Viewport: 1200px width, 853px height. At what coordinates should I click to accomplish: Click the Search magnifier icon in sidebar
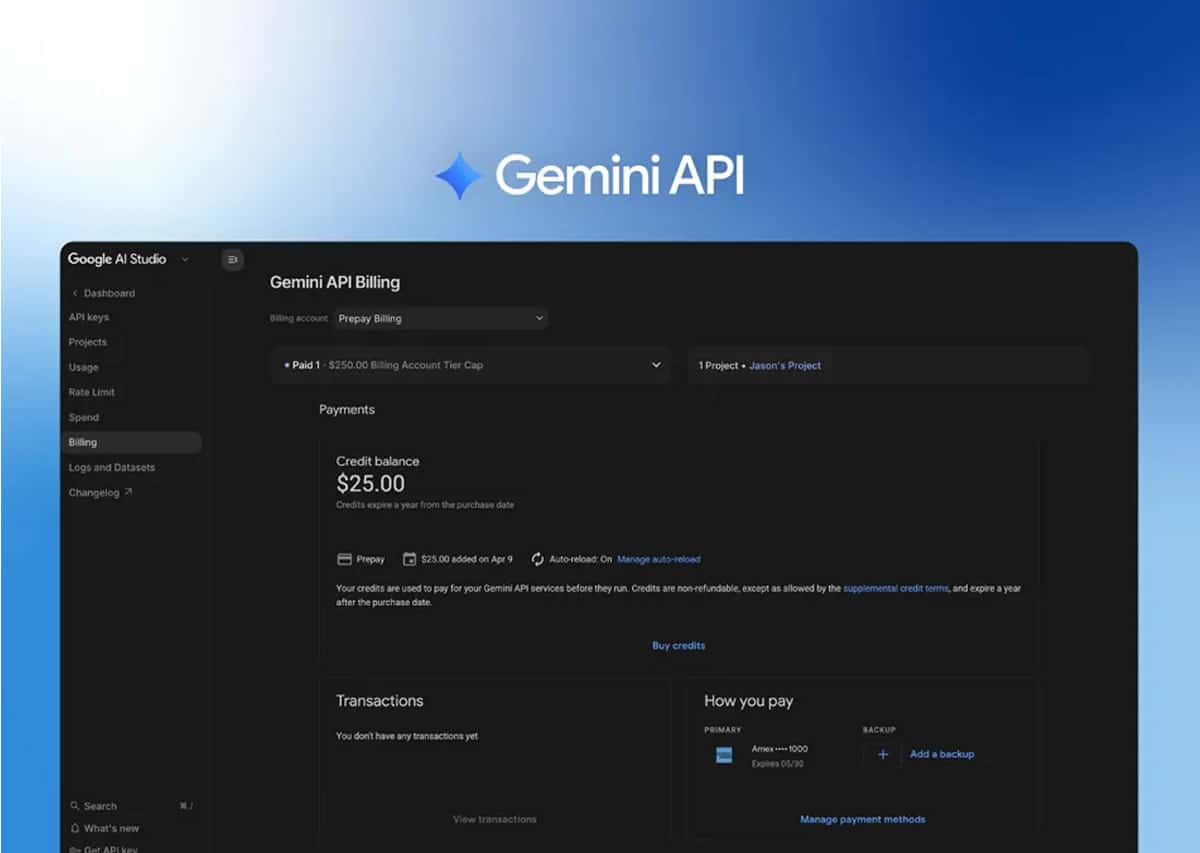point(75,805)
